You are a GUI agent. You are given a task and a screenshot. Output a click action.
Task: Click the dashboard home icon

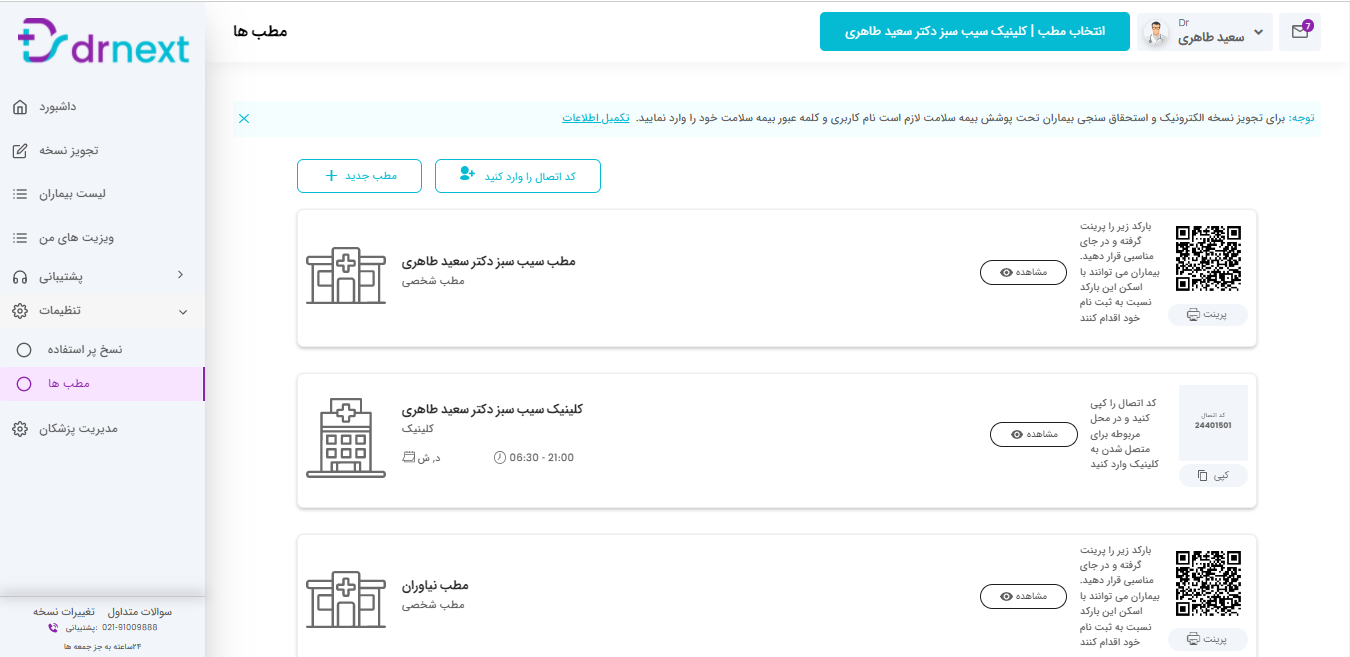point(20,106)
